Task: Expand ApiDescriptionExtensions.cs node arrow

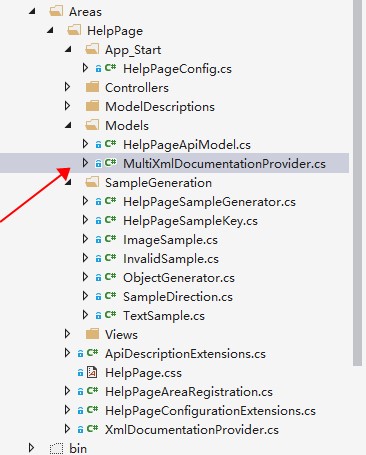Action: pos(67,353)
